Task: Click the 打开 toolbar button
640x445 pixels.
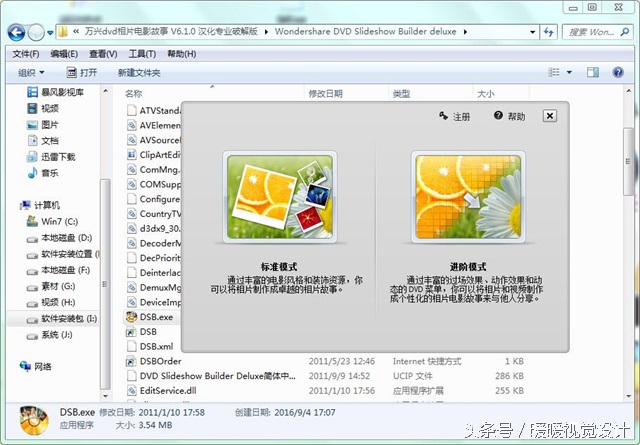Action: [82, 73]
